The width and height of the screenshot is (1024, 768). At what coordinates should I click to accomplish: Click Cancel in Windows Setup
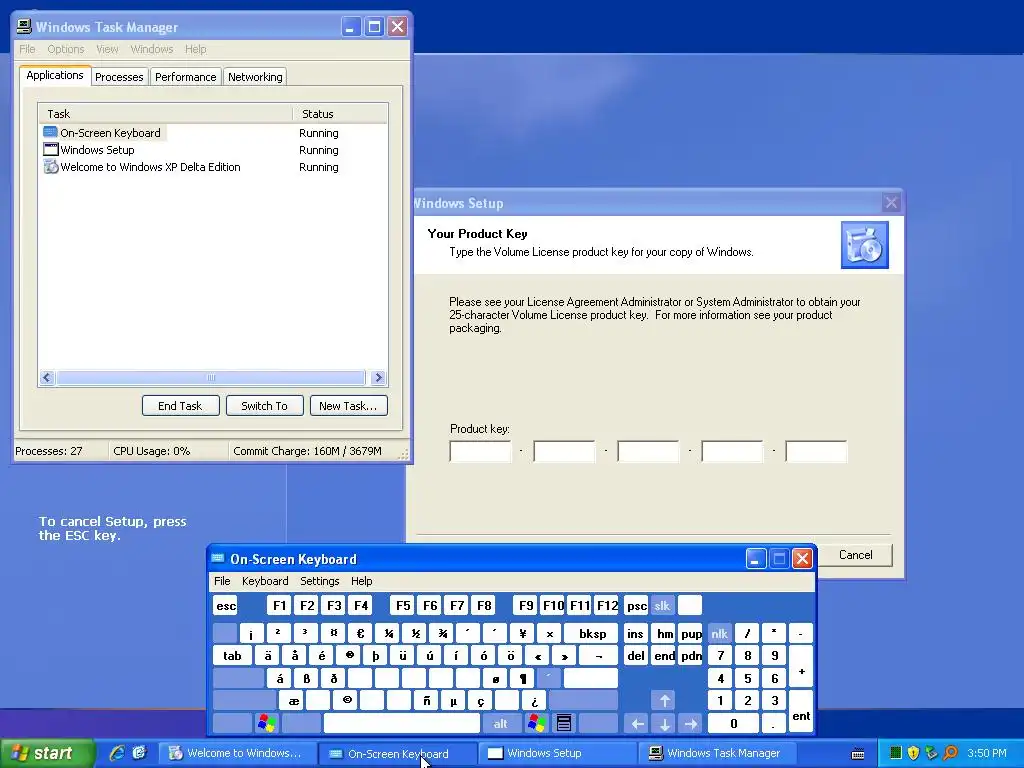tap(855, 554)
